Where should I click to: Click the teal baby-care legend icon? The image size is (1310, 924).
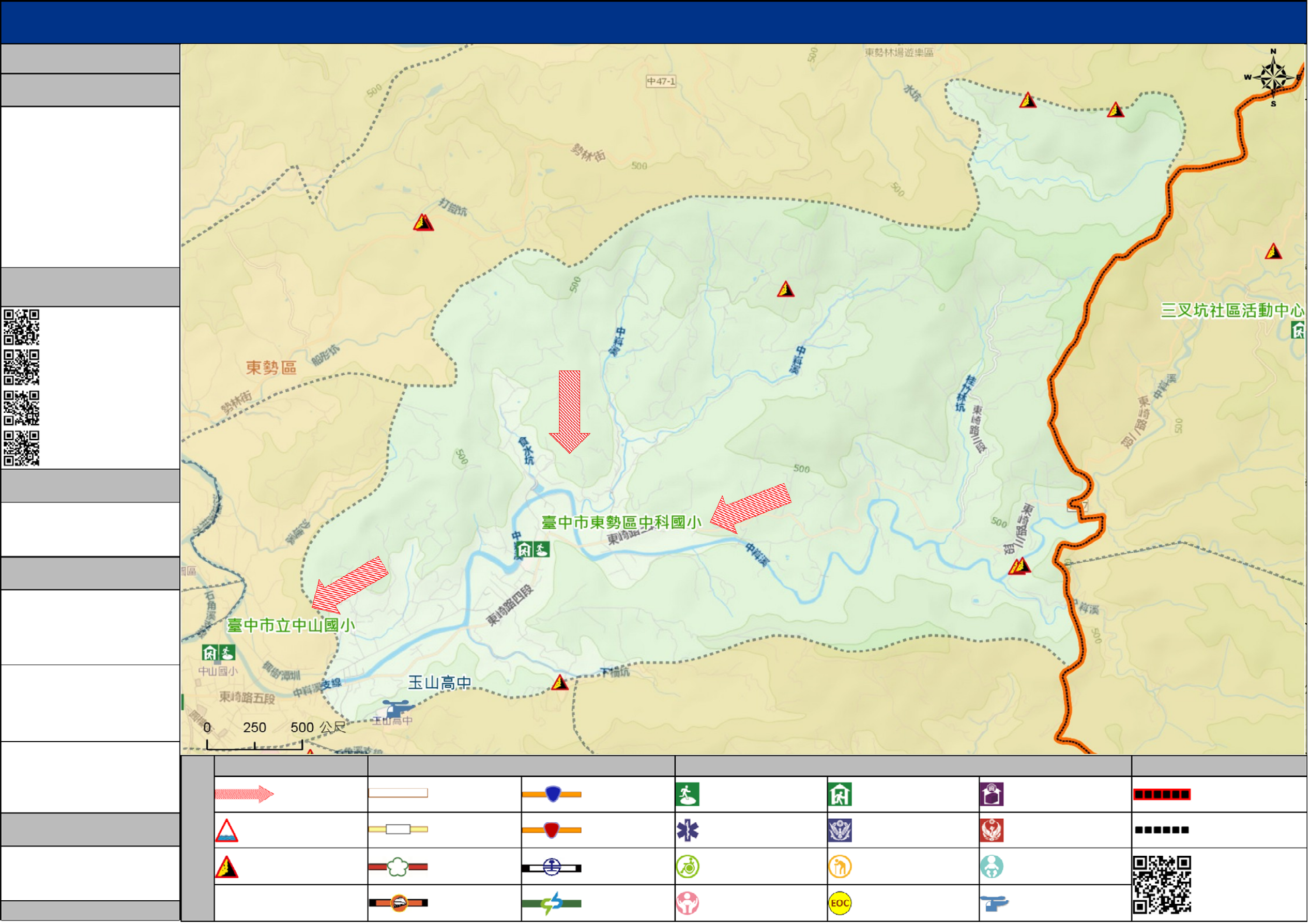point(992,868)
